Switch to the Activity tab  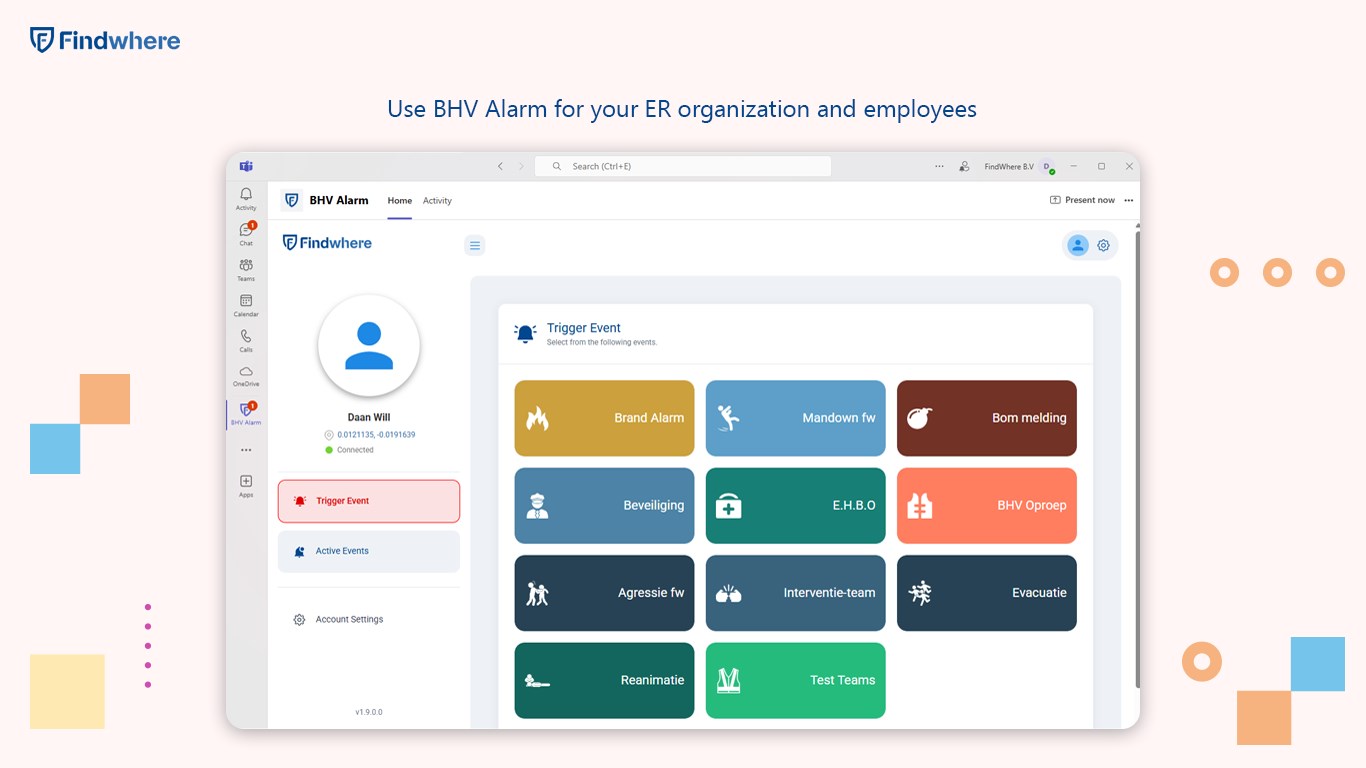pos(437,200)
